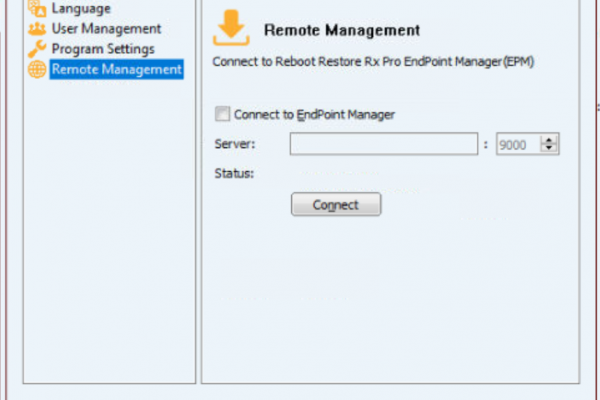
Task: Click the Server: label
Action: tap(235, 144)
